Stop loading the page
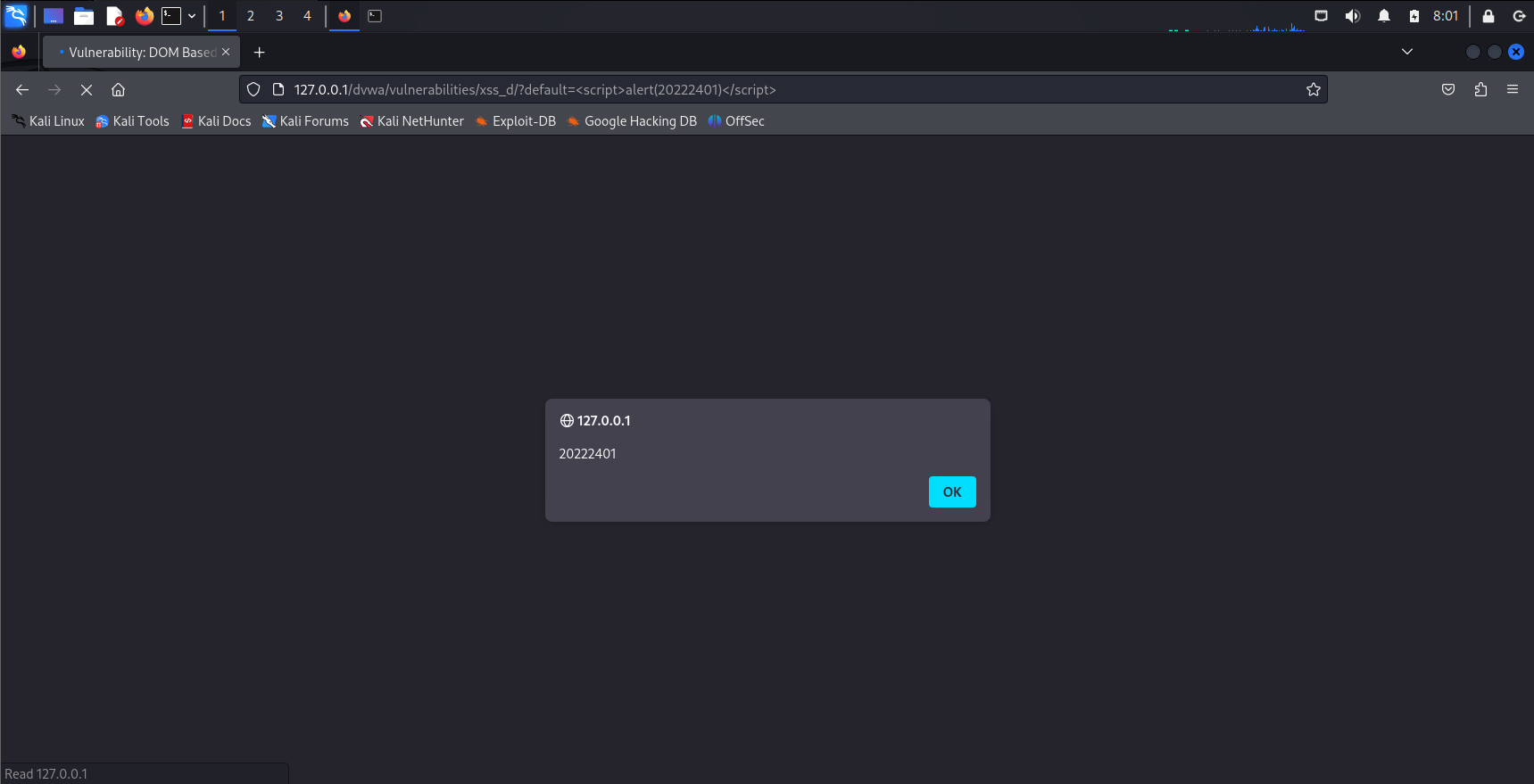1534x784 pixels. (87, 89)
